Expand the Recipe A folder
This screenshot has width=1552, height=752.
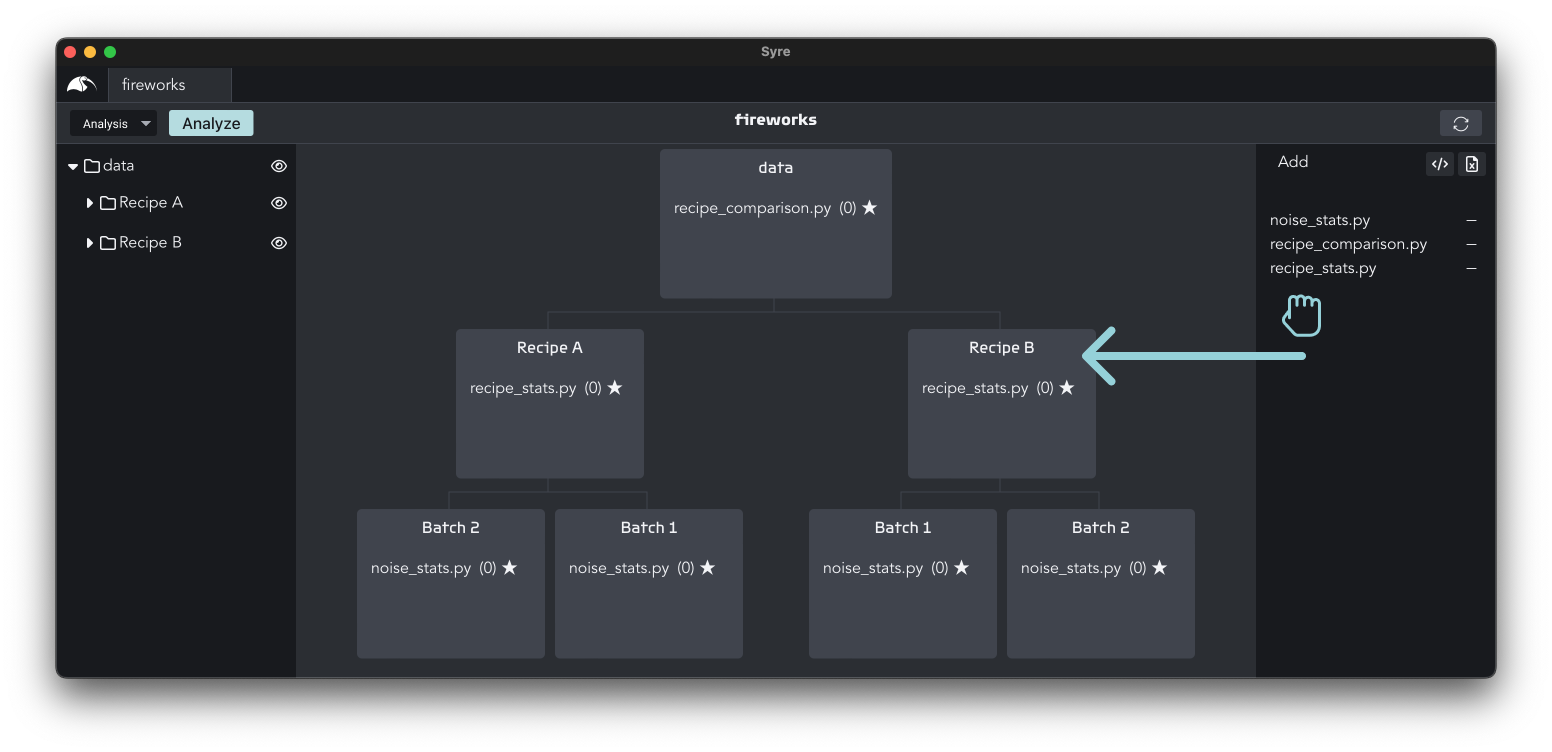coord(90,203)
